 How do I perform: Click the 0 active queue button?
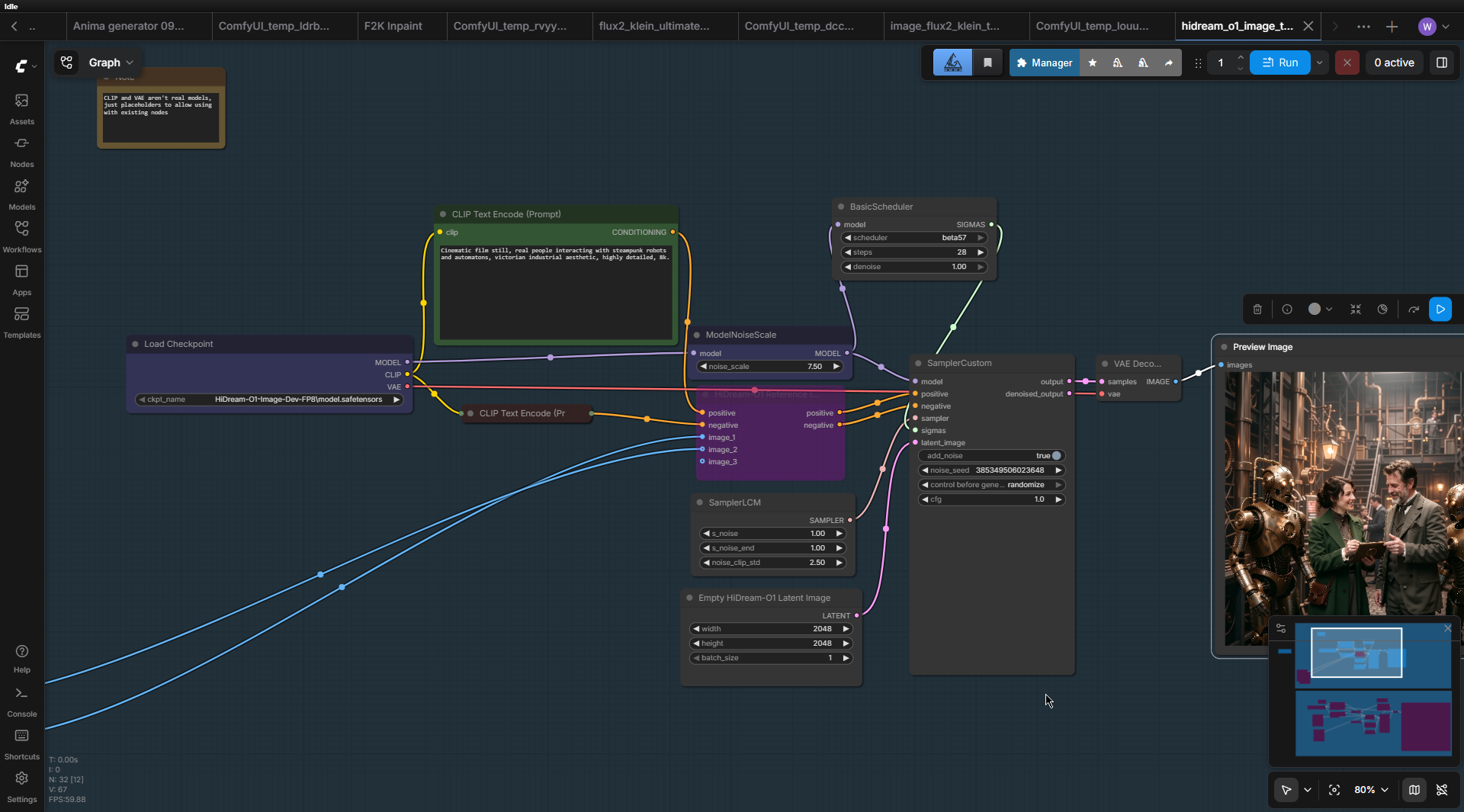click(x=1394, y=63)
